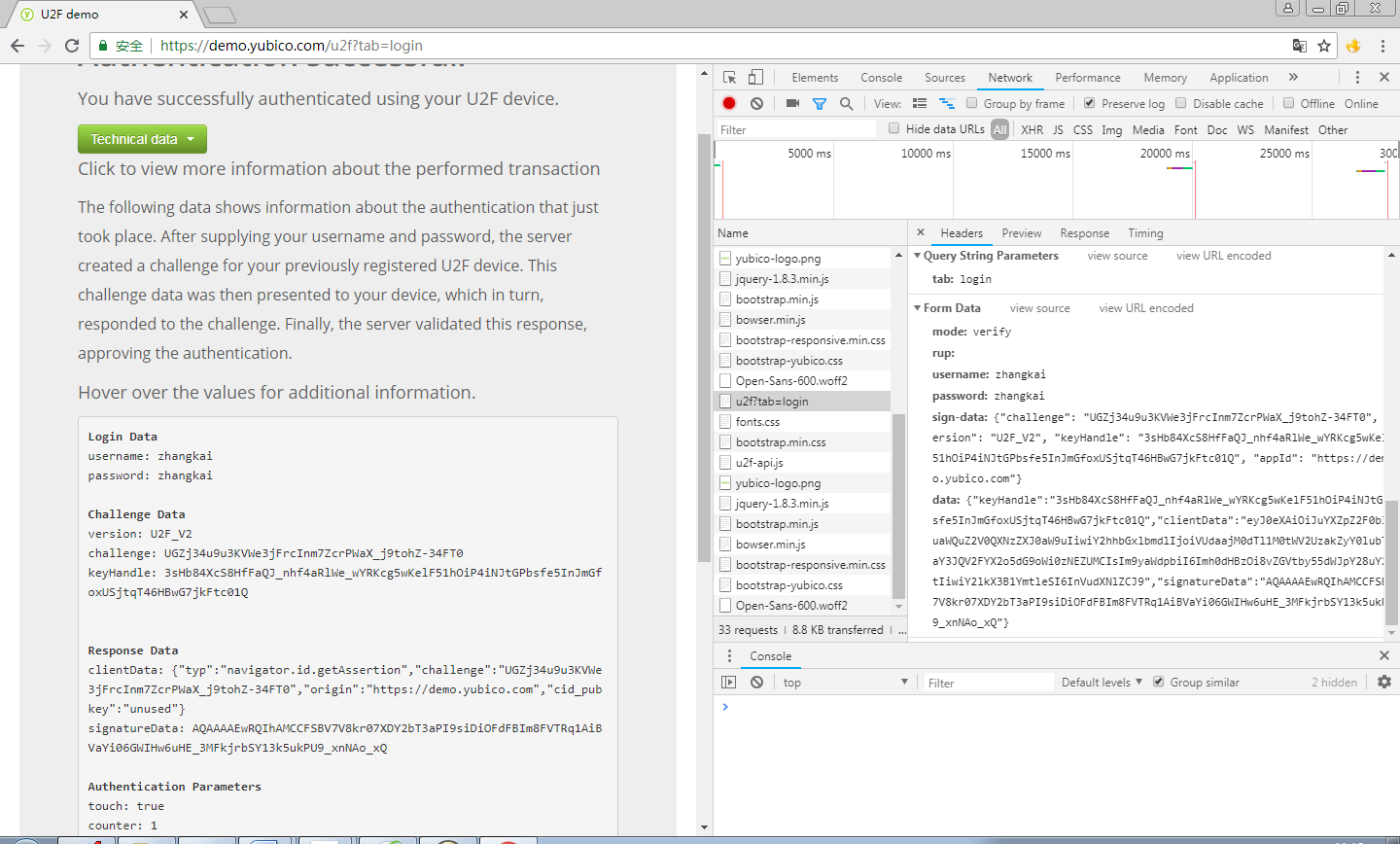Switch to the Sources tab
Screen dimensions: 1400x844
pyautogui.click(x=945, y=78)
